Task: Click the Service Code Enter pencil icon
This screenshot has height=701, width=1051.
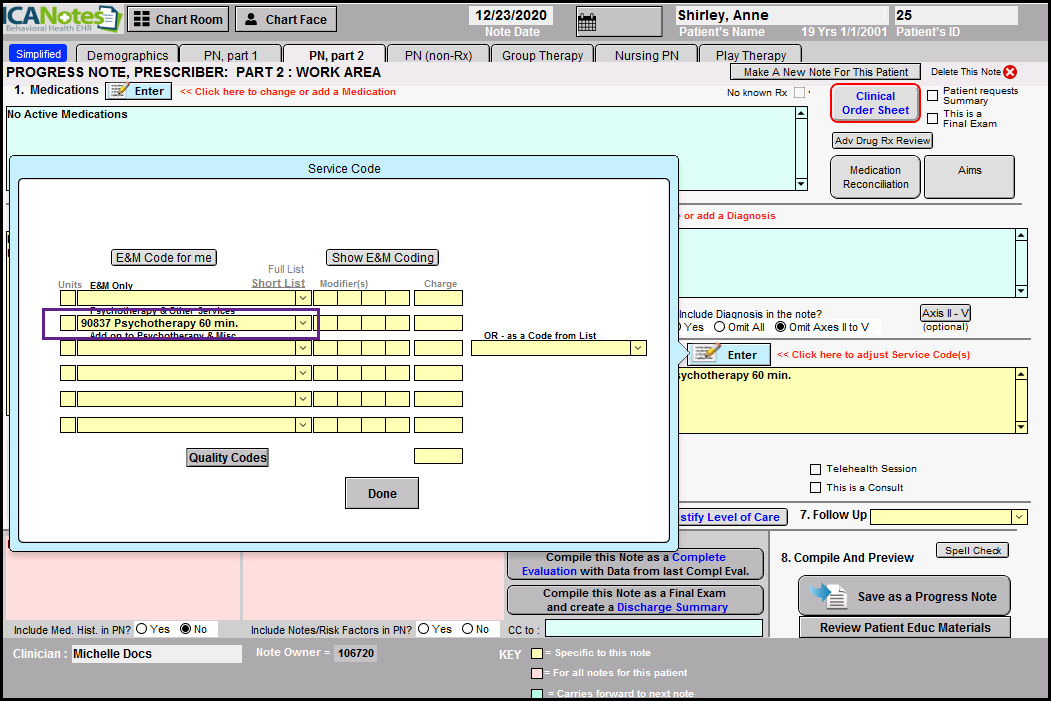Action: coord(706,354)
